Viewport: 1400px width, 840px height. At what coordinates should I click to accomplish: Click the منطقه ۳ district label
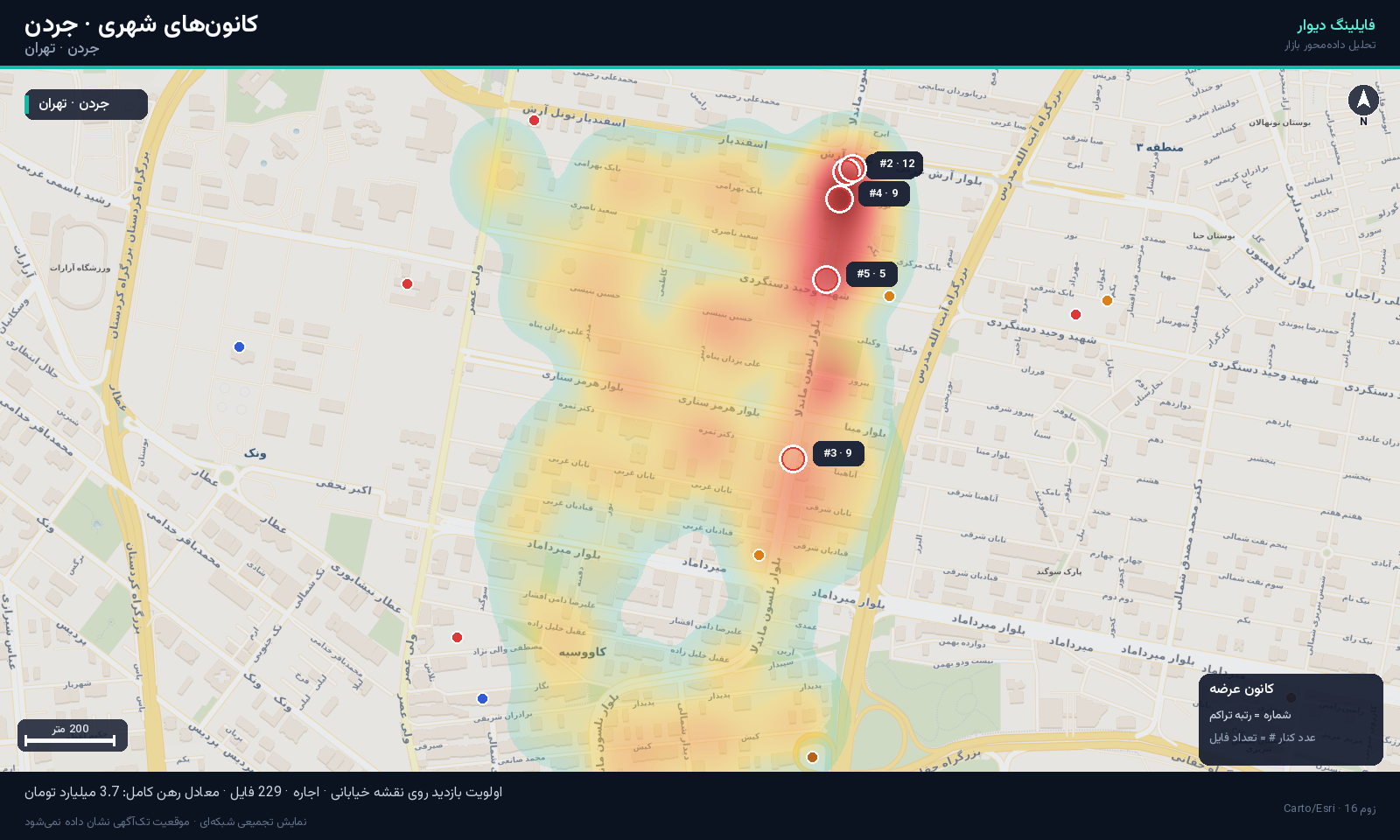pos(1159,147)
